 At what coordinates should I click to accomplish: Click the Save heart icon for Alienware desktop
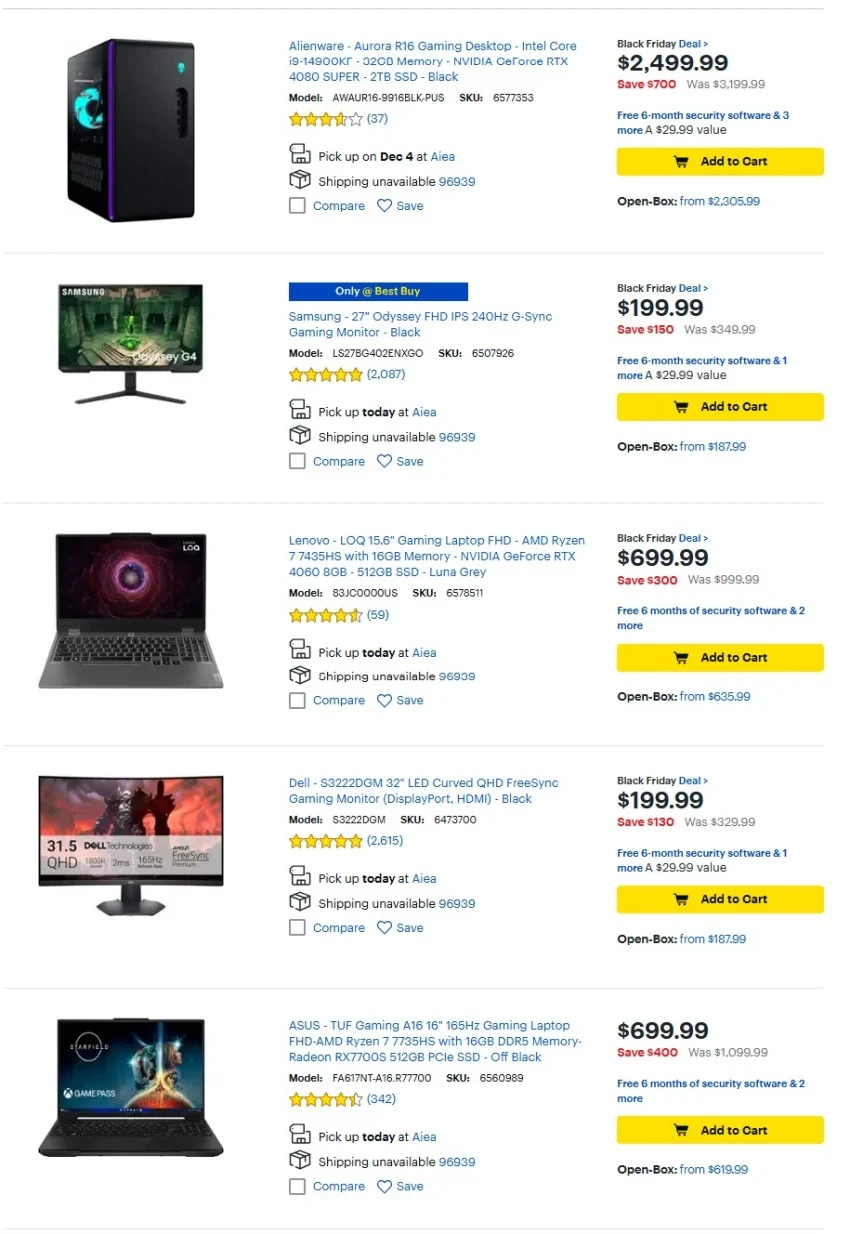pyautogui.click(x=384, y=206)
